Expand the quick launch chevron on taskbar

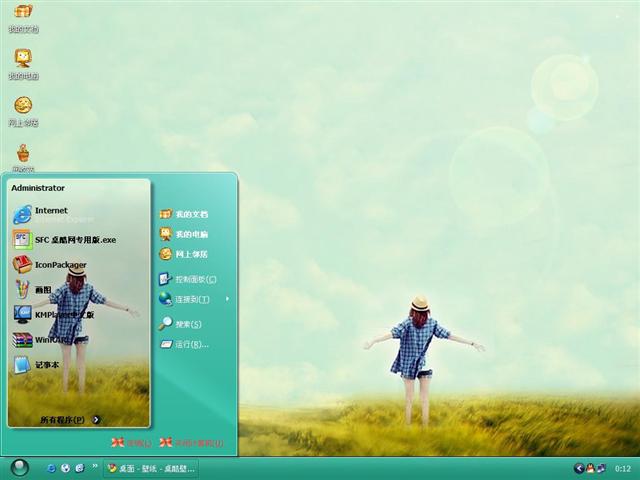click(95, 466)
